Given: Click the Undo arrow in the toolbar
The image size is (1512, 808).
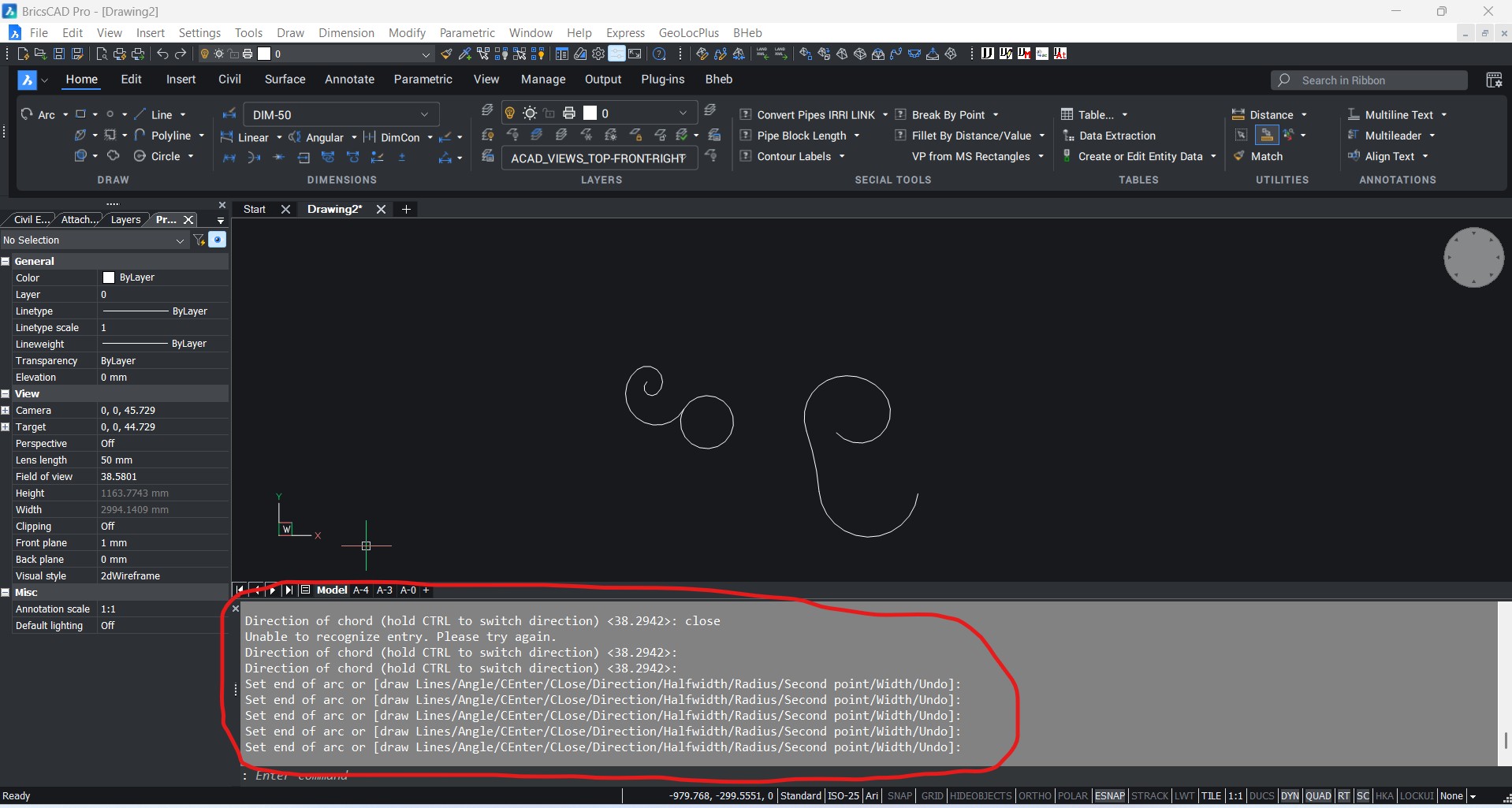Looking at the screenshot, I should tap(162, 54).
